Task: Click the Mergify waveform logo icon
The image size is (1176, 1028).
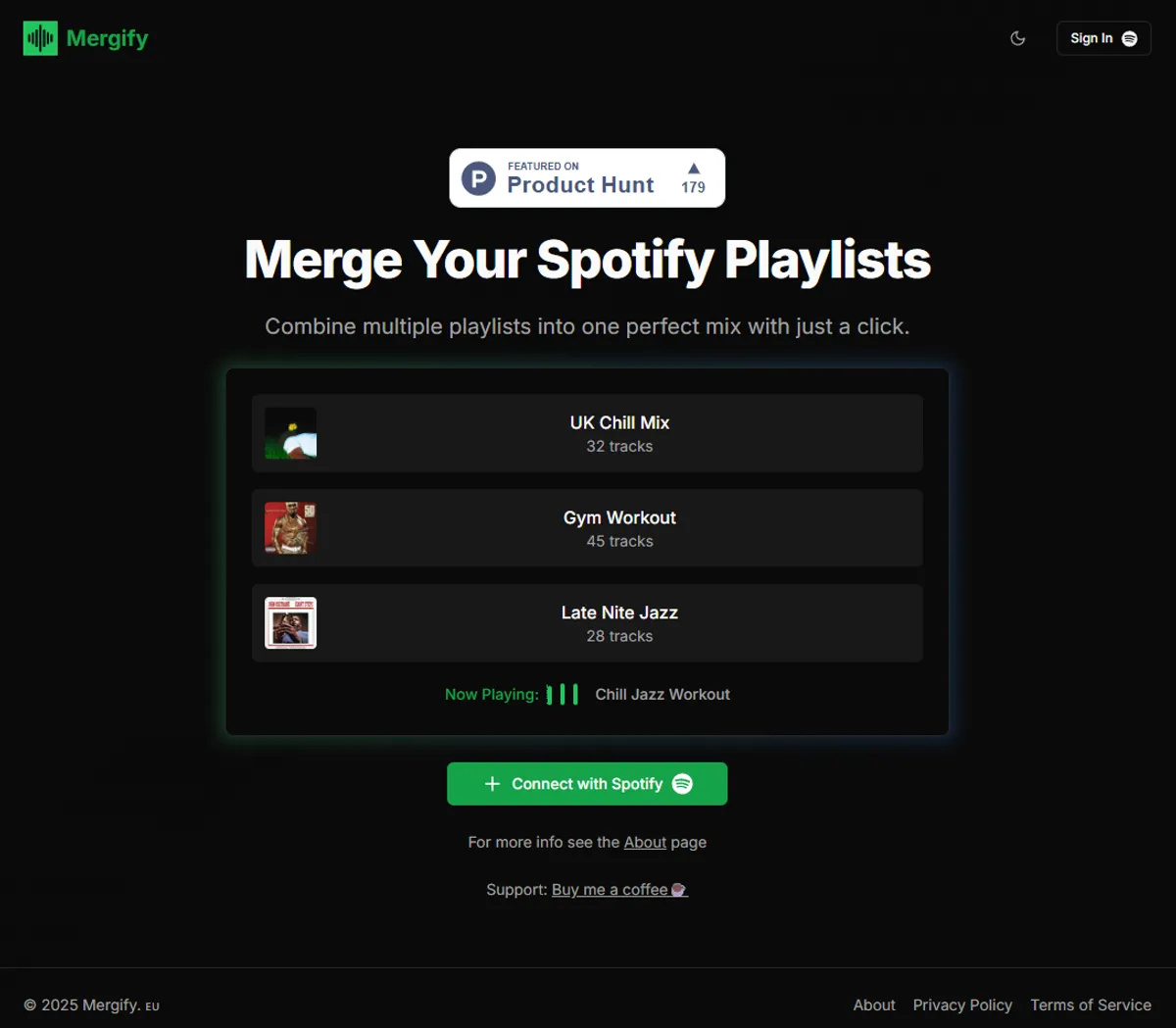Action: tap(40, 38)
